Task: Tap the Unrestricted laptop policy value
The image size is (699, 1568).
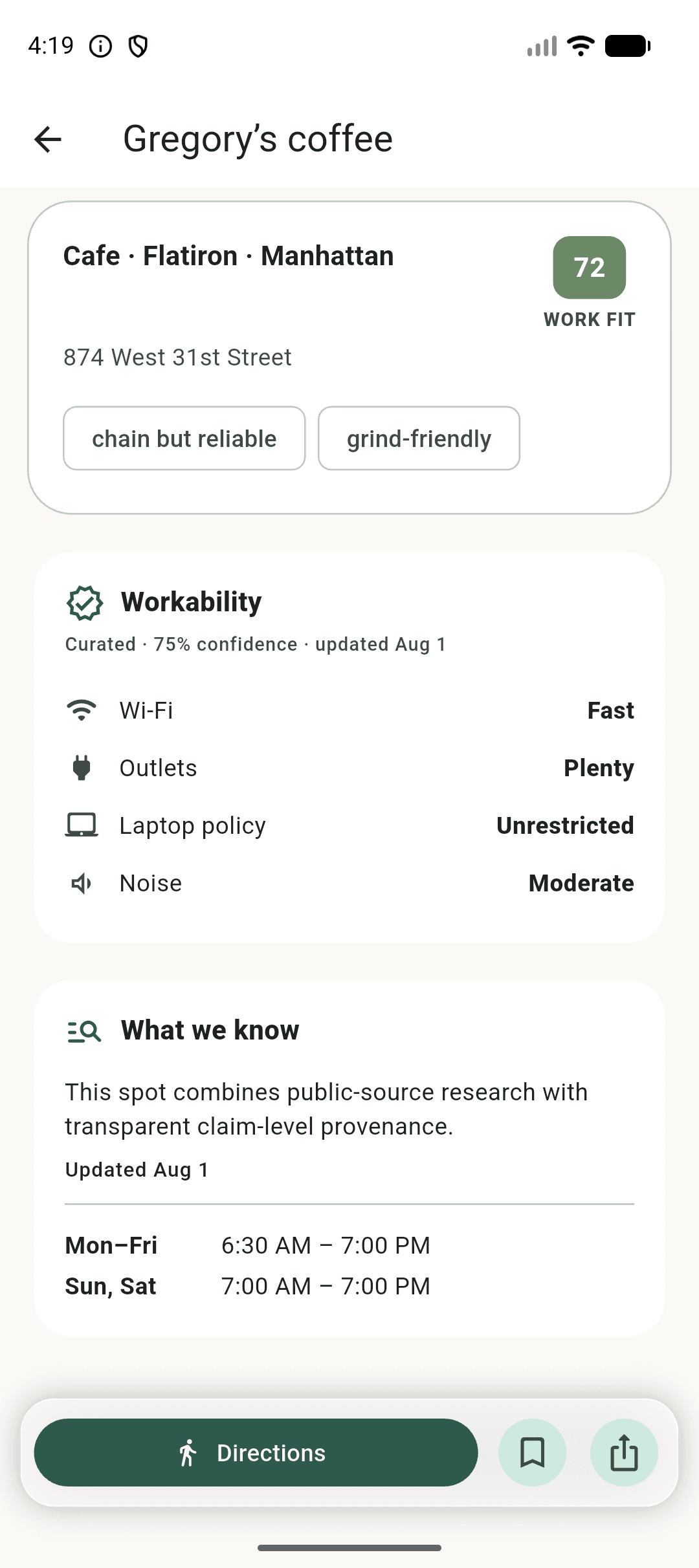Action: click(x=565, y=825)
